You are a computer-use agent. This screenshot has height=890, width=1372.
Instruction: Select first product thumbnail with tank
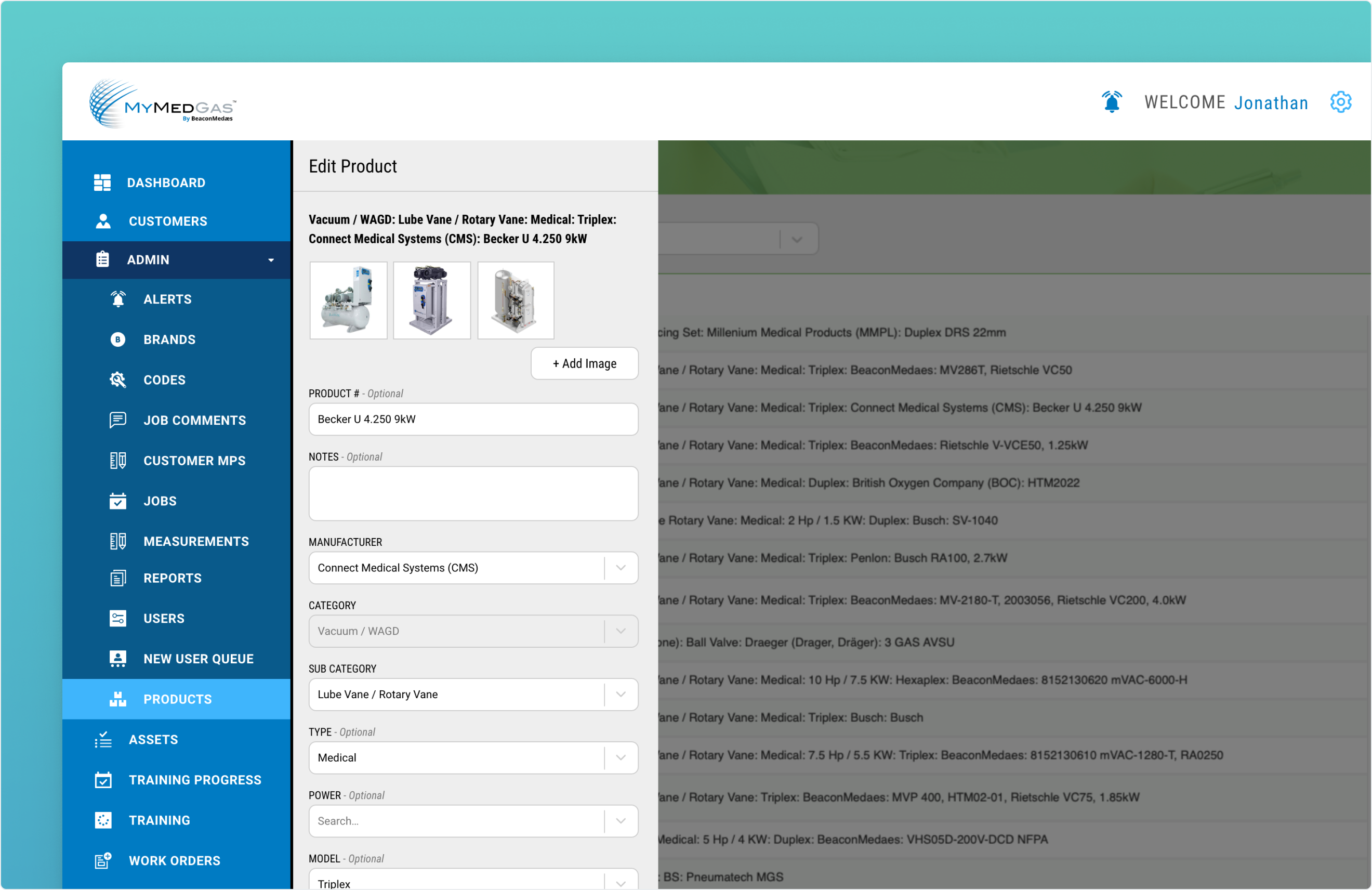(348, 300)
